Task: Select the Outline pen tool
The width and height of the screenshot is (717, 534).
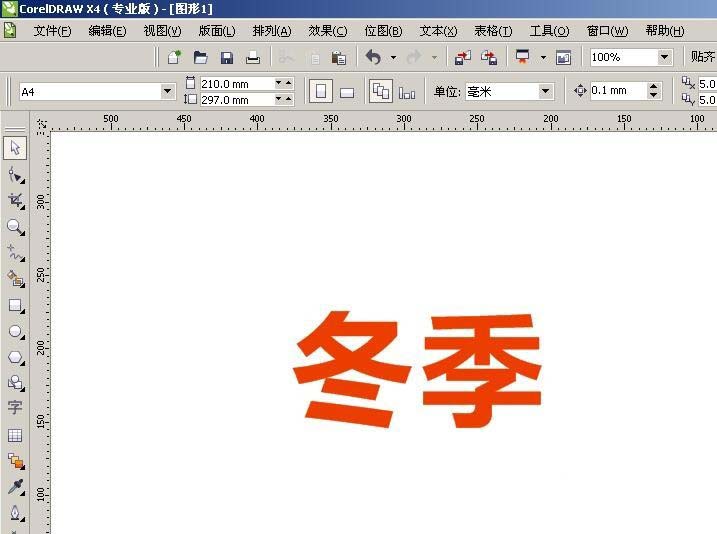Action: [x=15, y=513]
